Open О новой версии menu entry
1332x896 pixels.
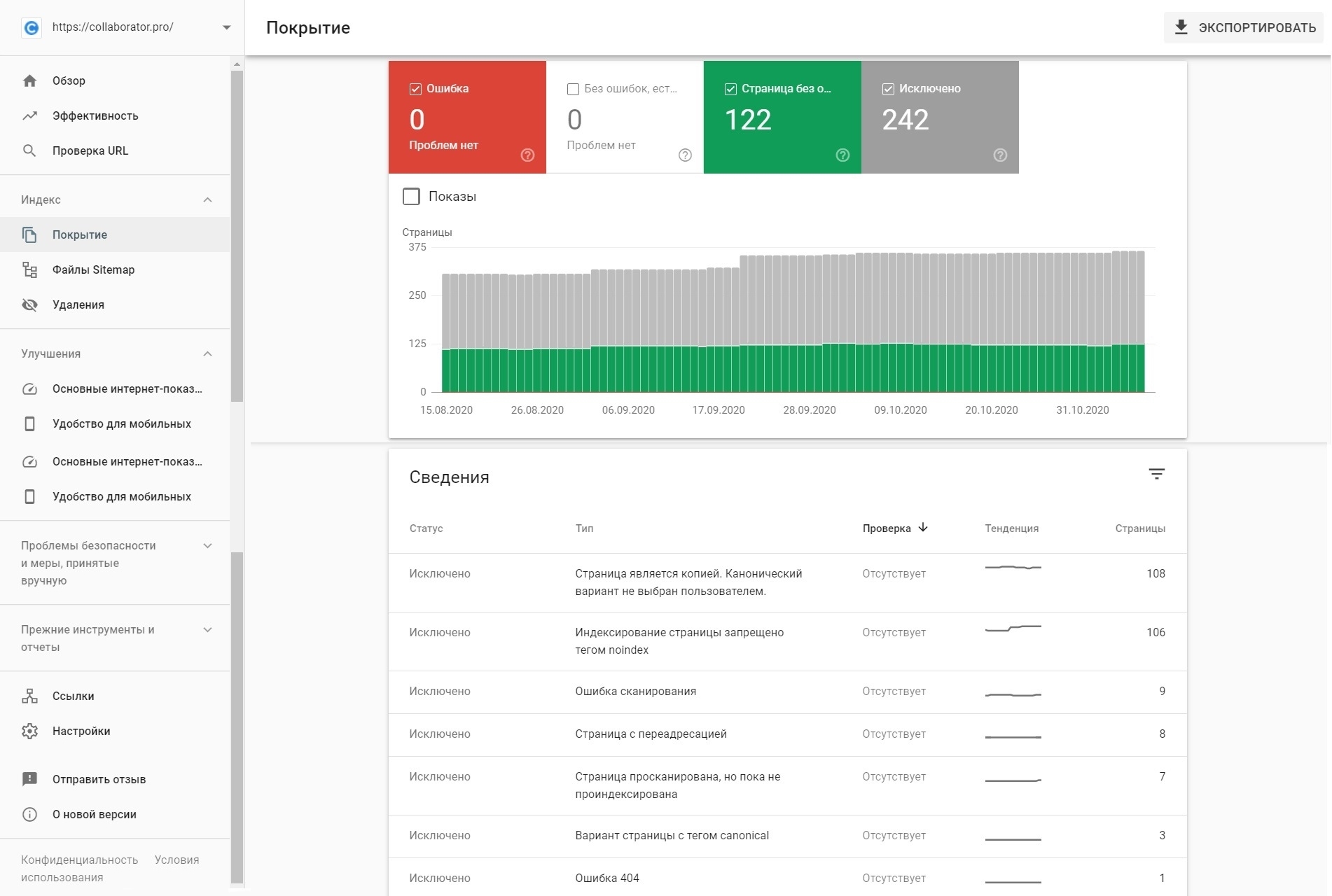[x=30, y=814]
